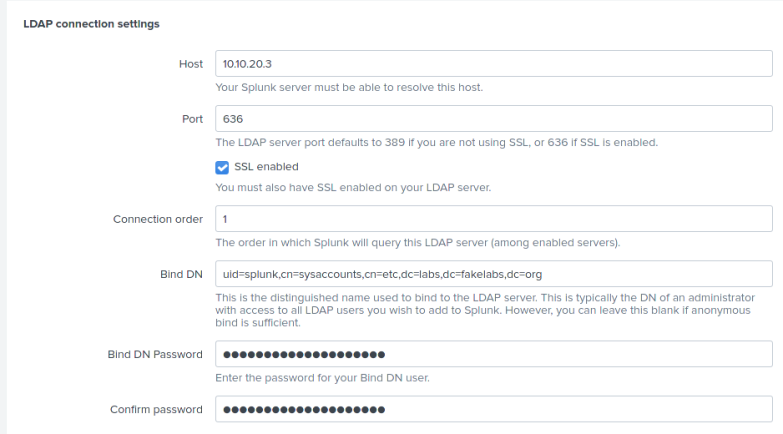Click the "Host" field label
783x434 pixels.
pos(191,64)
